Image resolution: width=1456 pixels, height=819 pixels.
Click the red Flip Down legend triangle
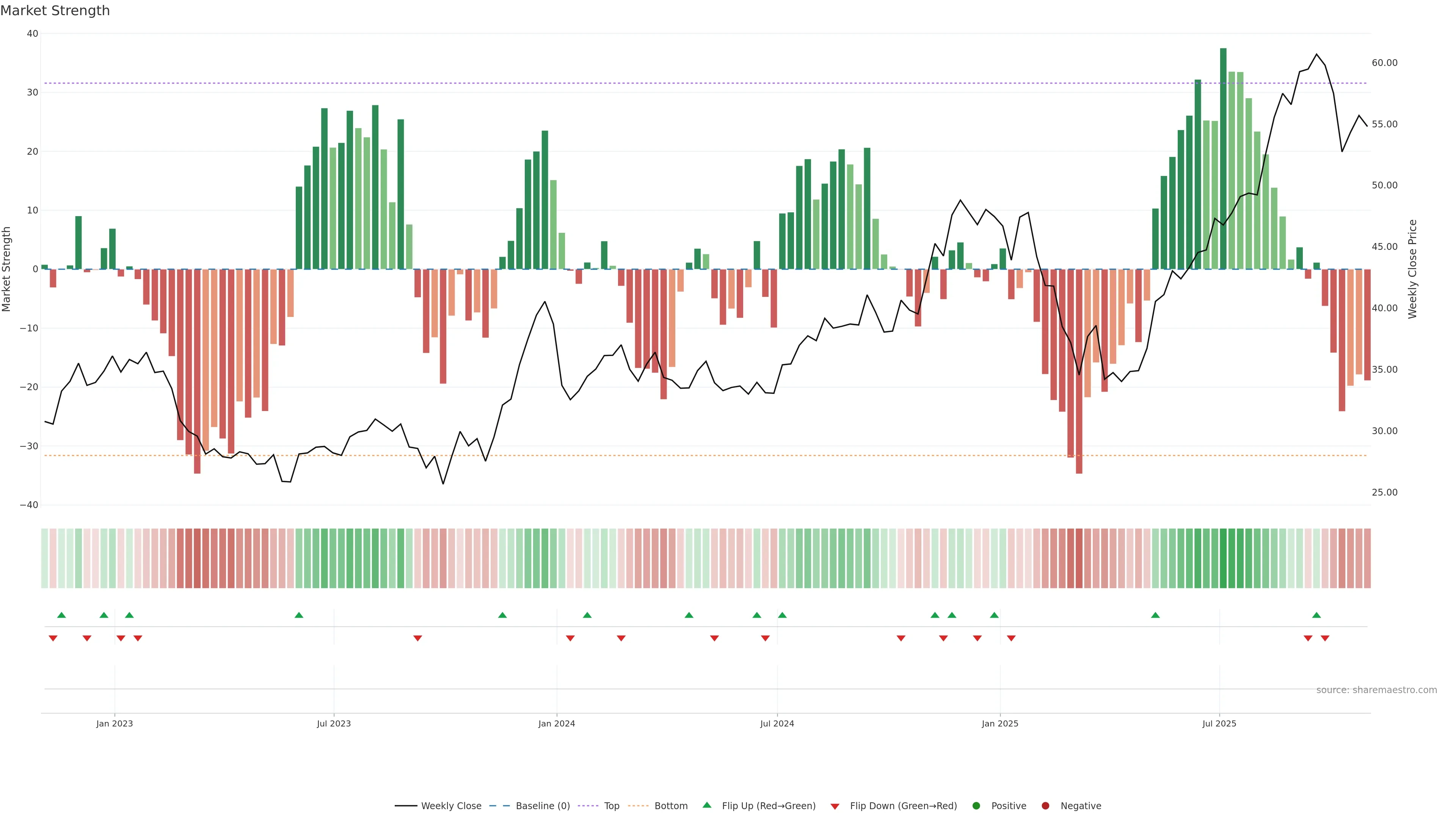tap(835, 806)
